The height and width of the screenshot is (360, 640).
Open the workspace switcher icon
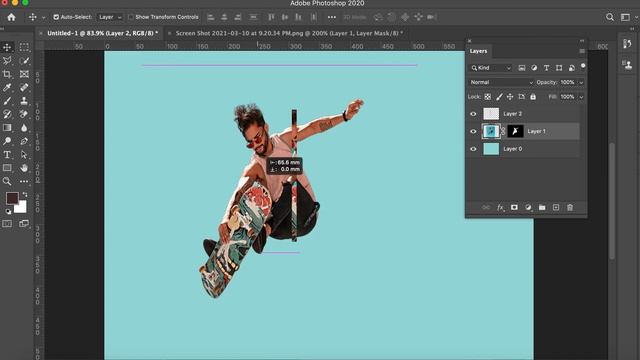tap(625, 17)
